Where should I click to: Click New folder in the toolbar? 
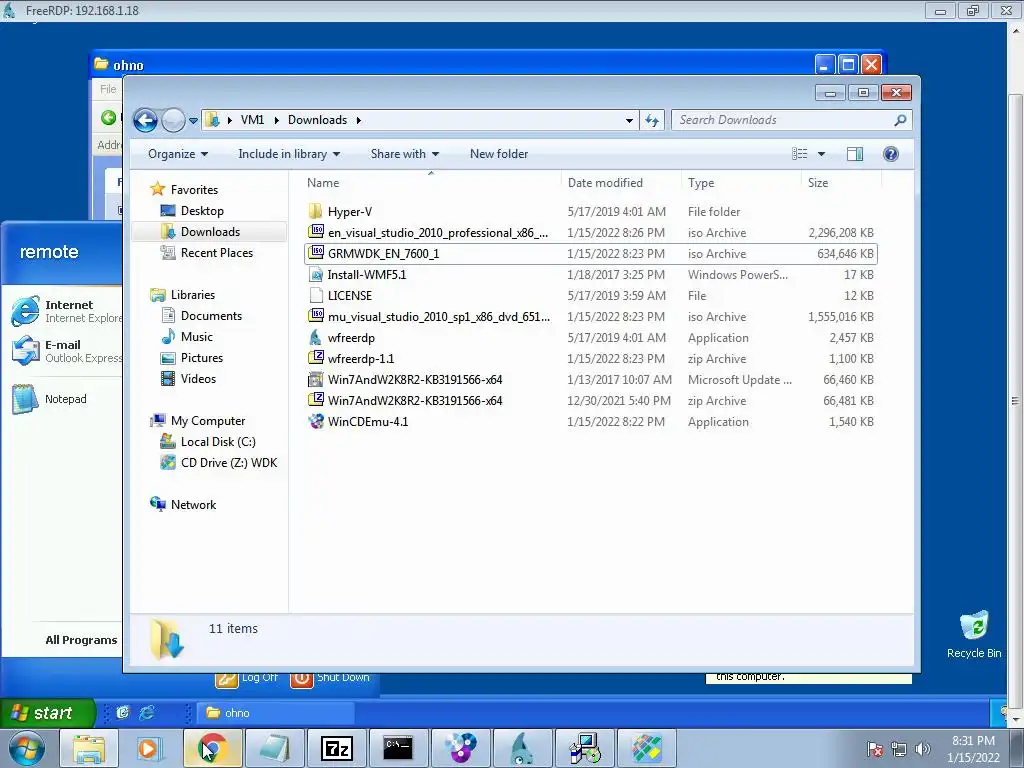pos(499,154)
